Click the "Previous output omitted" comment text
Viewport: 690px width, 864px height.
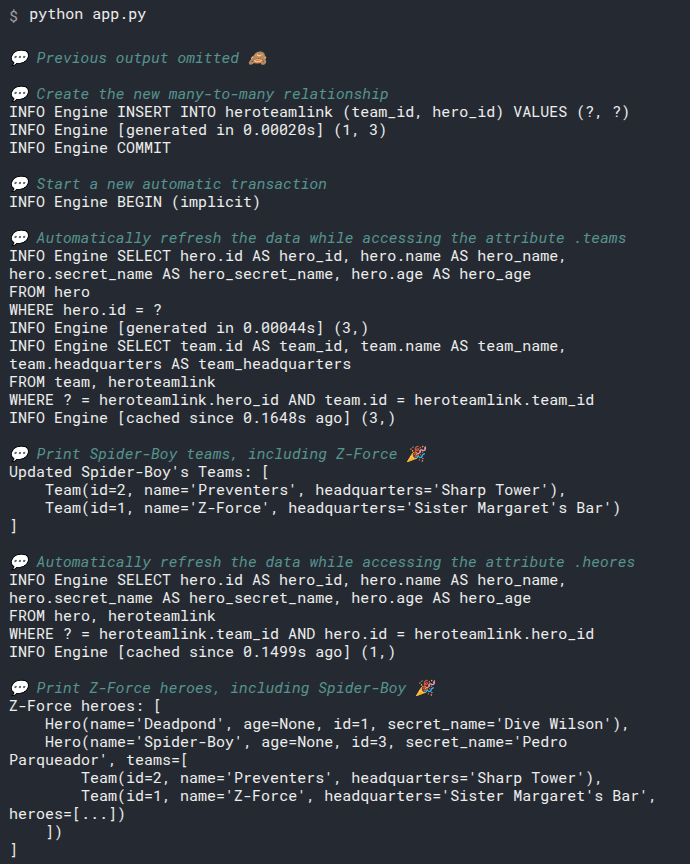point(138,58)
